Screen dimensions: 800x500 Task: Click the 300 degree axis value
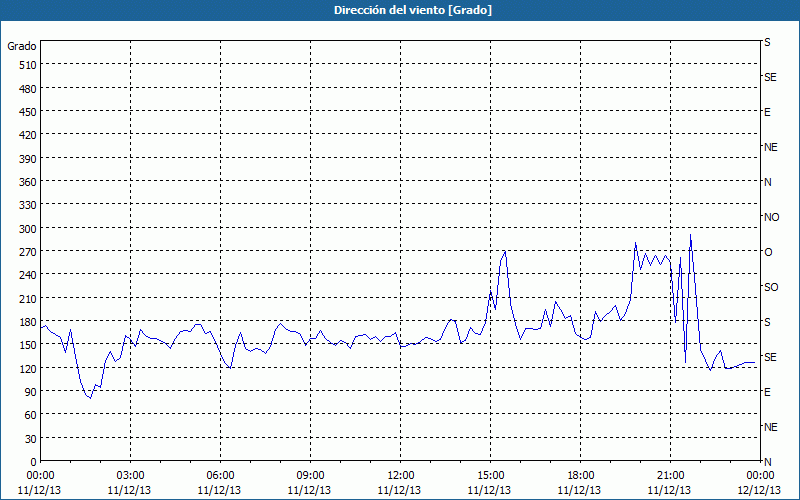coord(28,229)
